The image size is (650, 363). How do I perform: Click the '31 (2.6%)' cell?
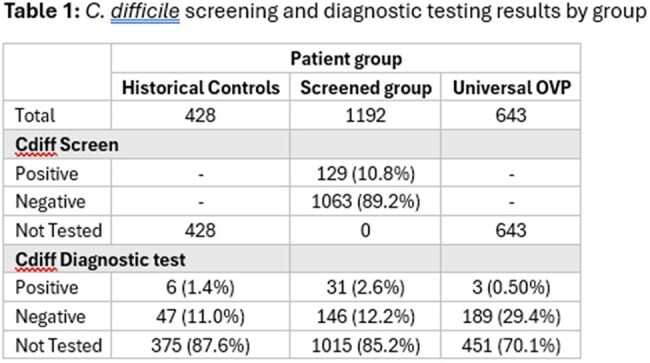click(366, 287)
